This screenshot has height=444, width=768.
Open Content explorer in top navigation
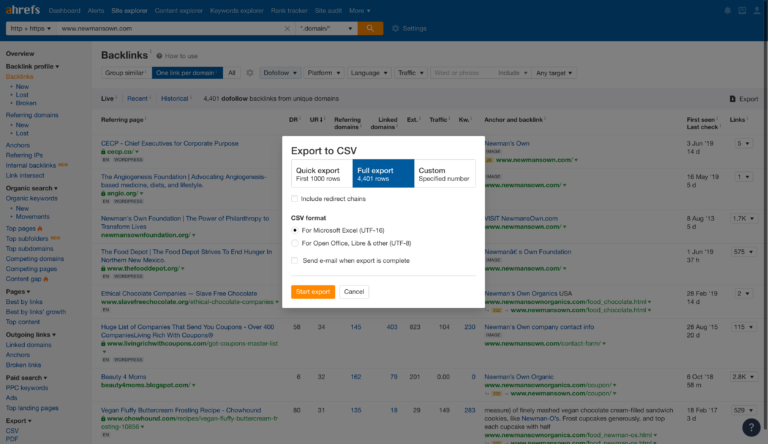pos(178,10)
